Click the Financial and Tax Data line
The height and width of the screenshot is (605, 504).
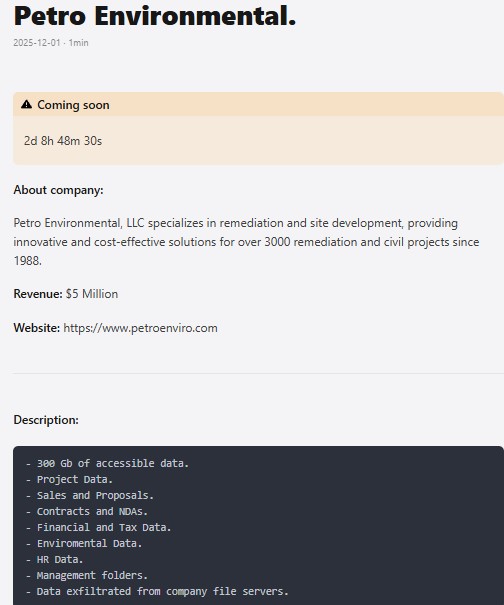98,527
